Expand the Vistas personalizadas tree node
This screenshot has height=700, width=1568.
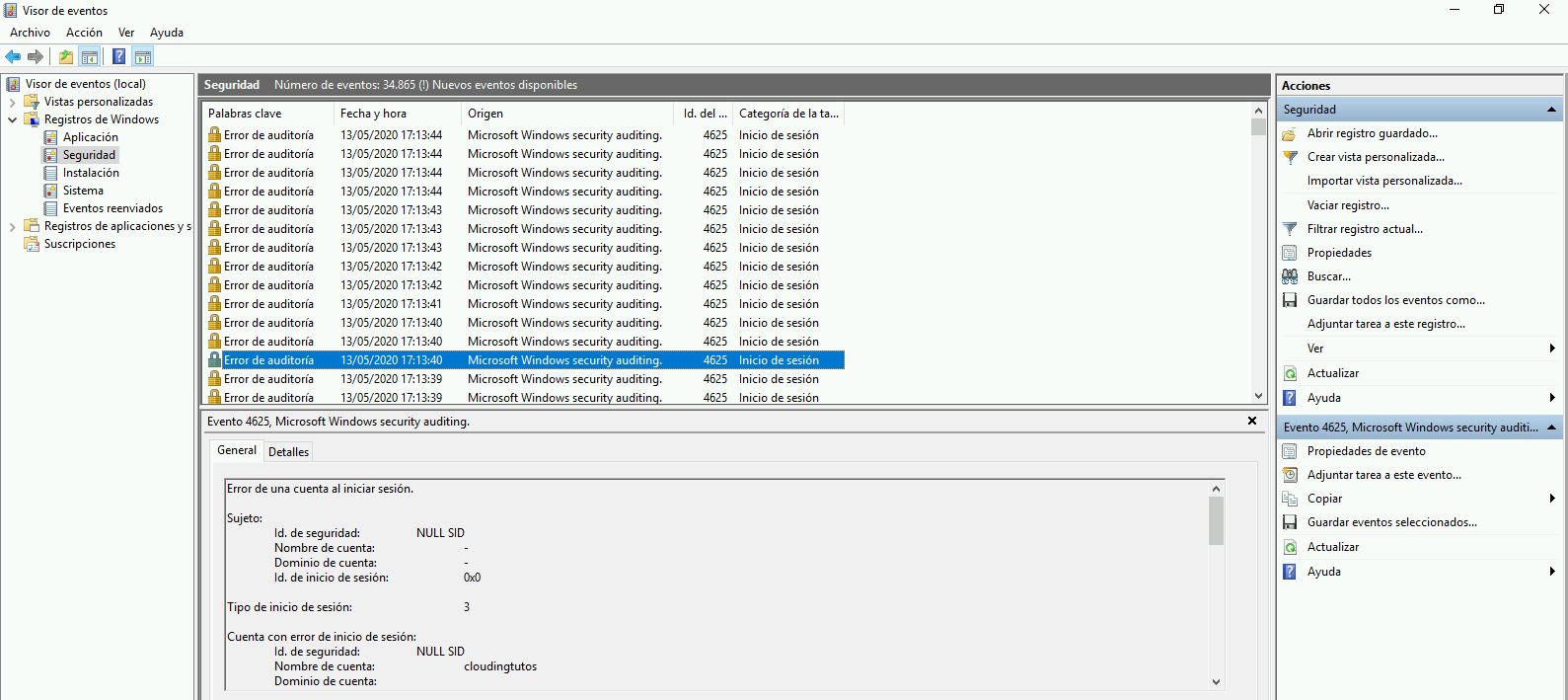click(12, 102)
